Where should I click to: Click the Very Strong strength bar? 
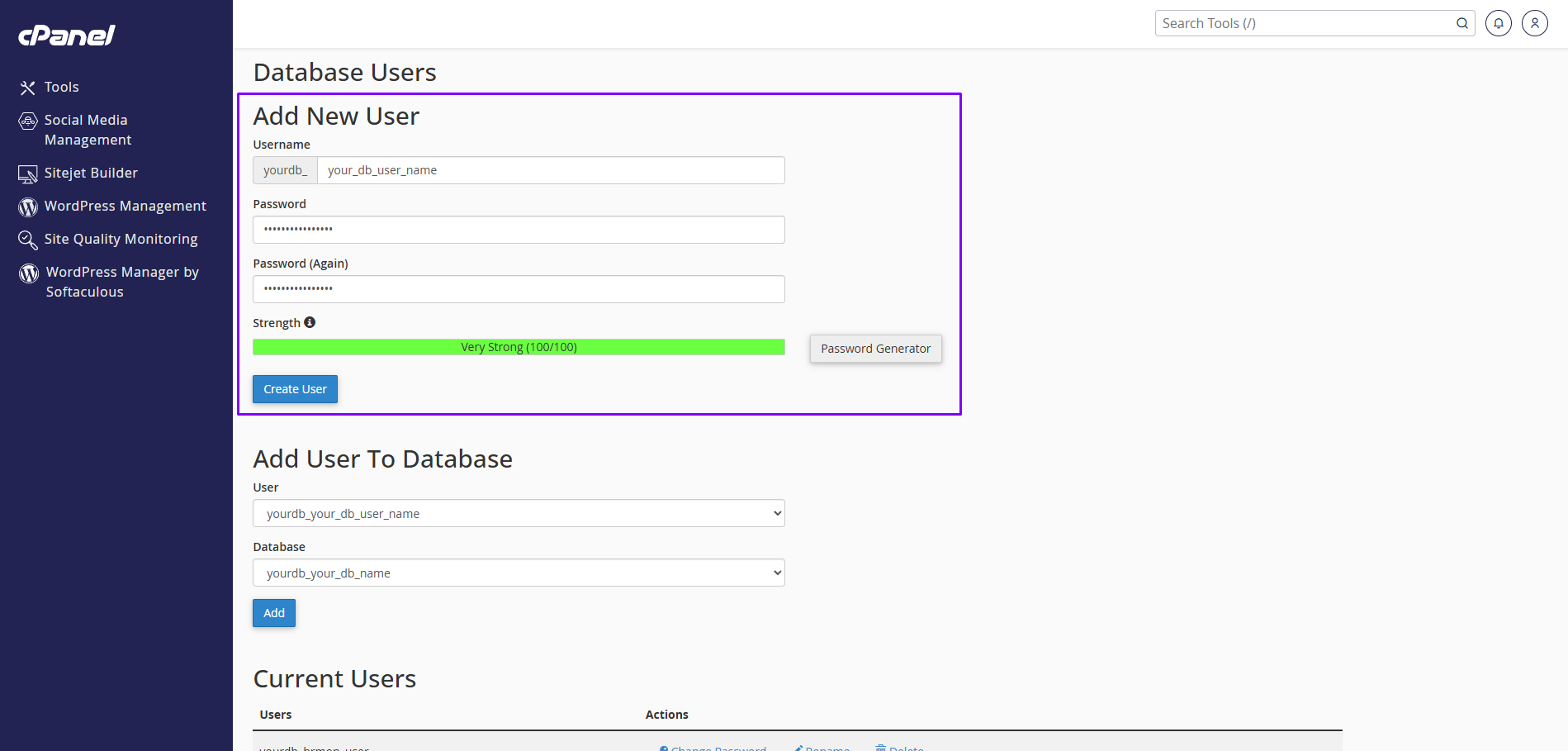[519, 347]
